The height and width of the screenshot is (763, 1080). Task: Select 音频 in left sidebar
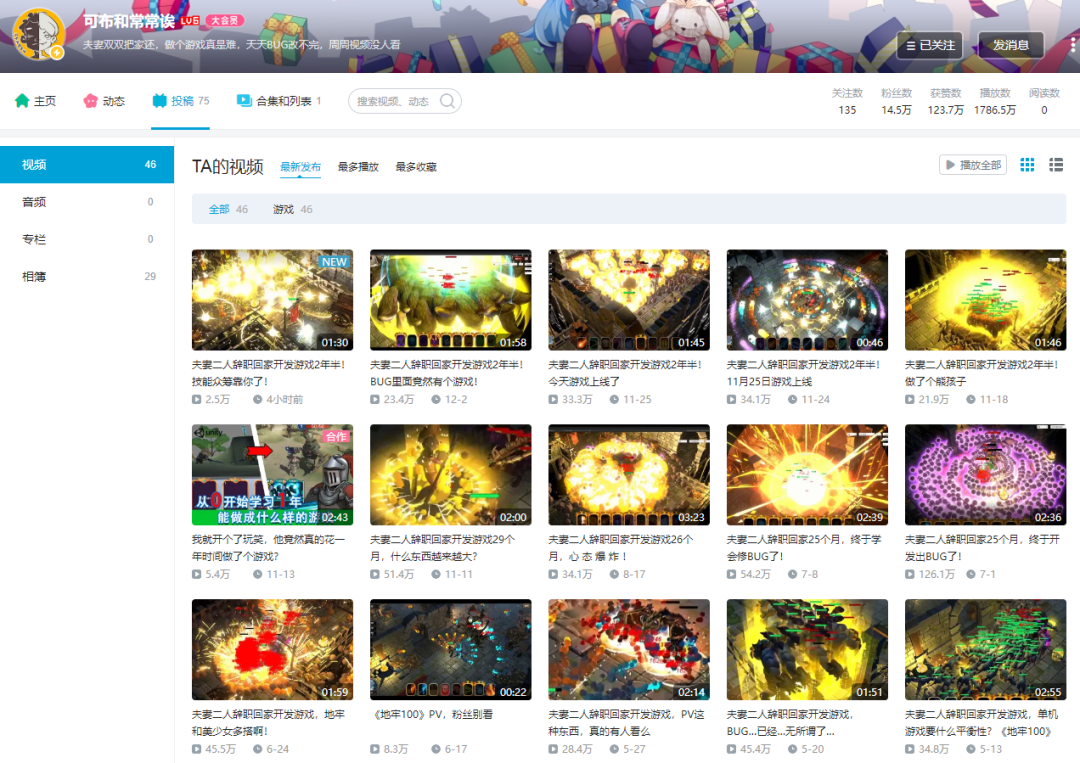pyautogui.click(x=35, y=202)
